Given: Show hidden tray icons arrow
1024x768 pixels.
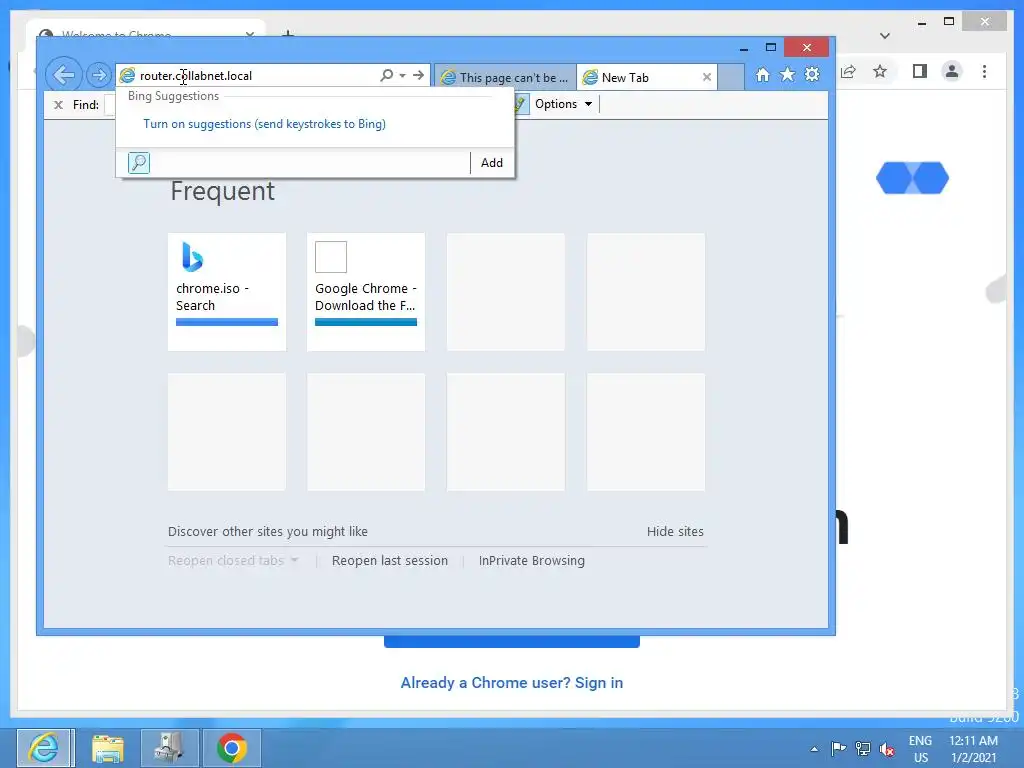Looking at the screenshot, I should coord(814,748).
